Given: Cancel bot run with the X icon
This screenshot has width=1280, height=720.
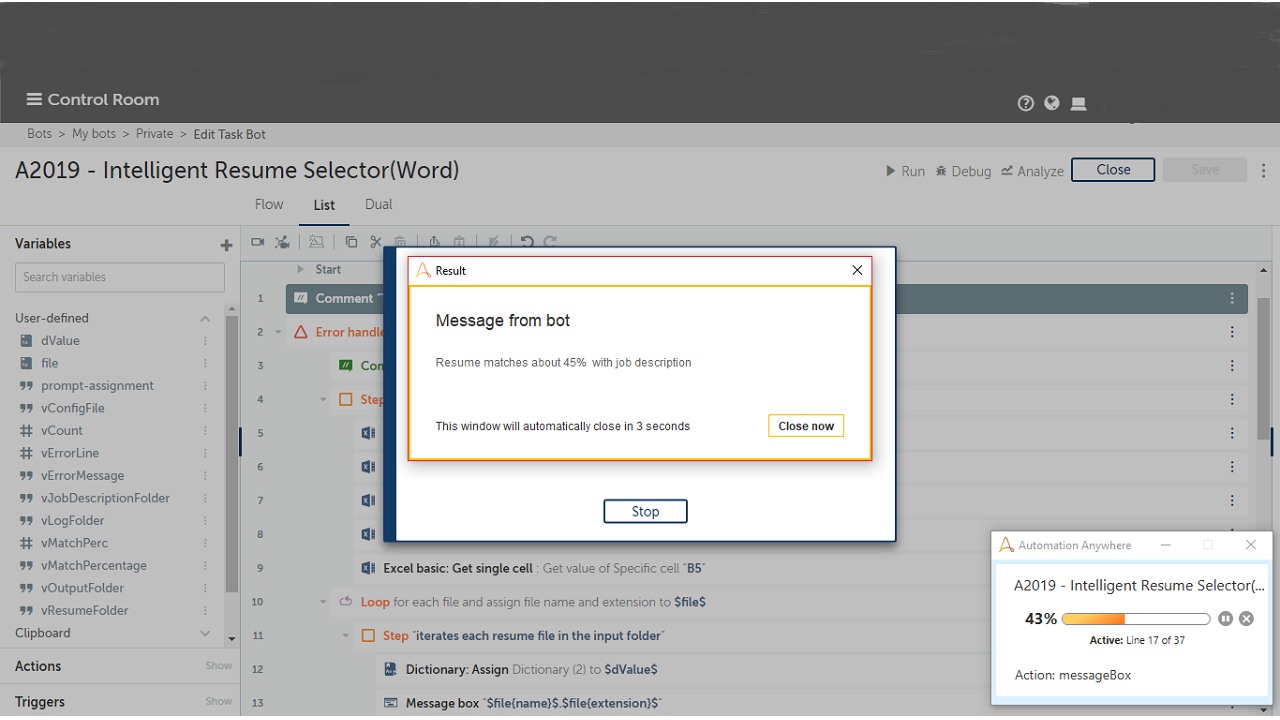Looking at the screenshot, I should tap(1246, 619).
